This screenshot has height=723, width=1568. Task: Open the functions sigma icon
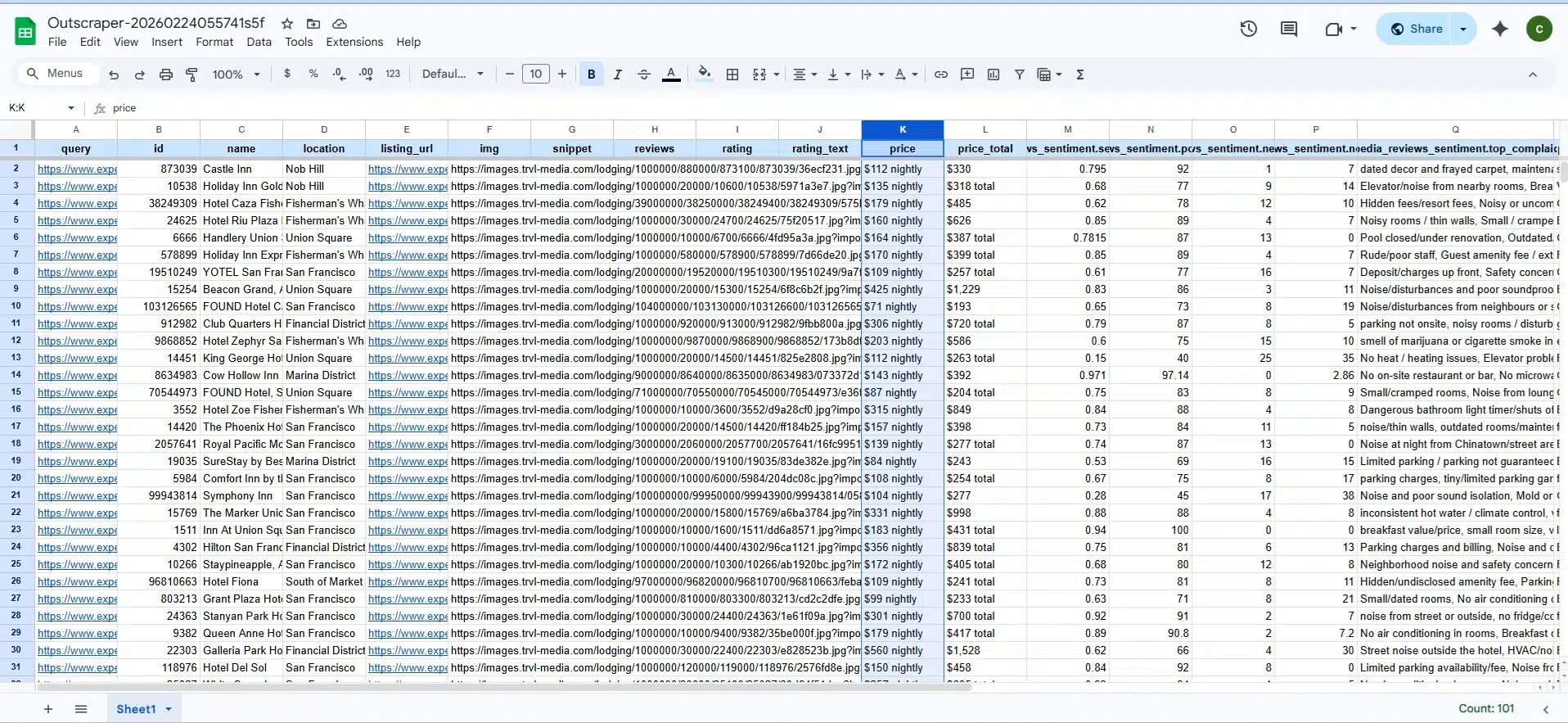click(x=1079, y=75)
